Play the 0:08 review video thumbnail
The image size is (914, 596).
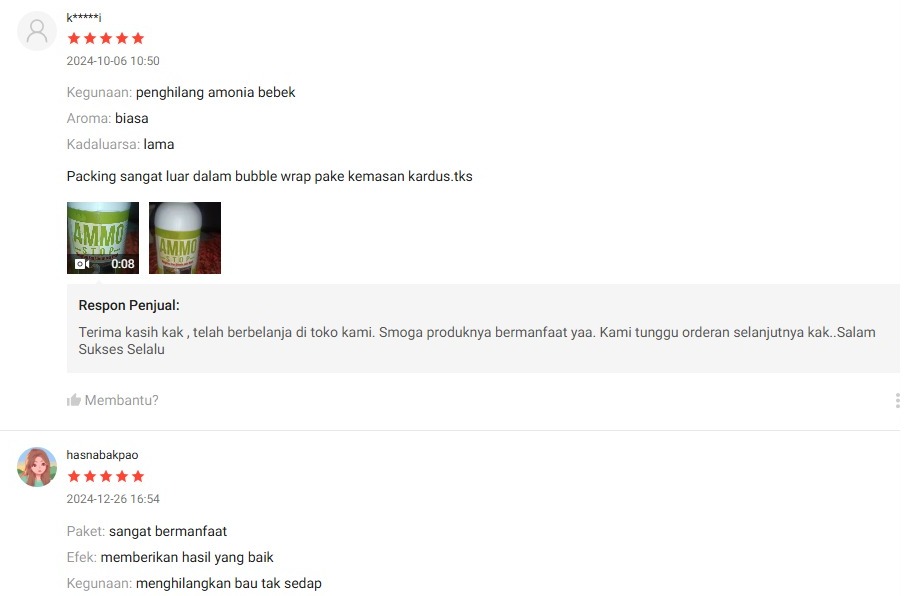(x=103, y=238)
